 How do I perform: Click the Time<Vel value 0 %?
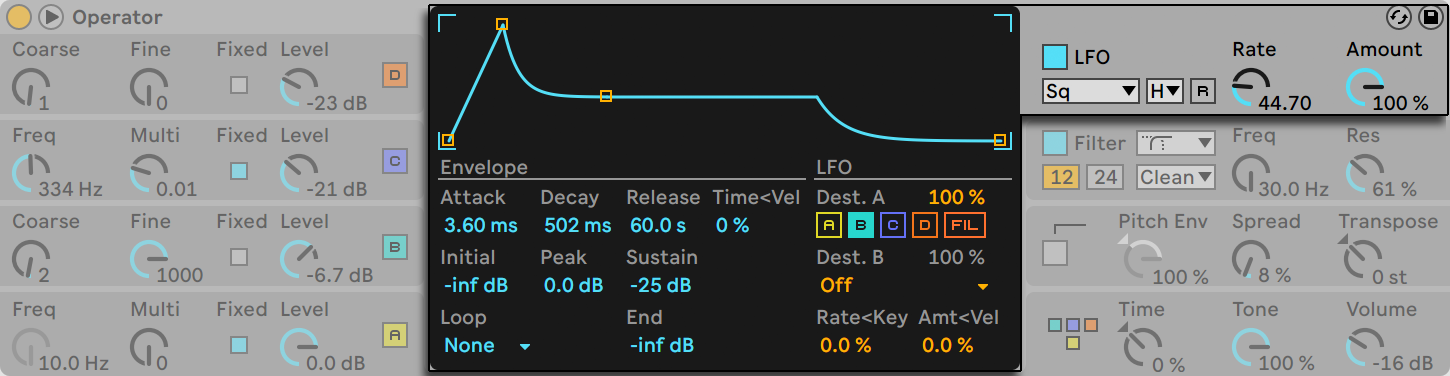coord(733,226)
